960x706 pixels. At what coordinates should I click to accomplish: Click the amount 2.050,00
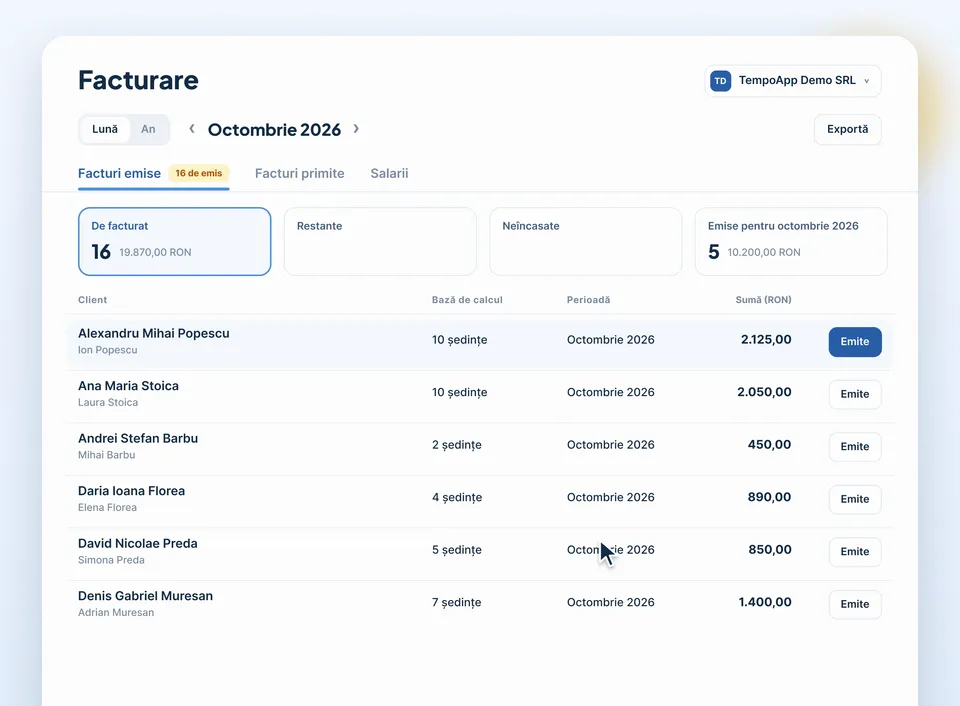point(764,392)
